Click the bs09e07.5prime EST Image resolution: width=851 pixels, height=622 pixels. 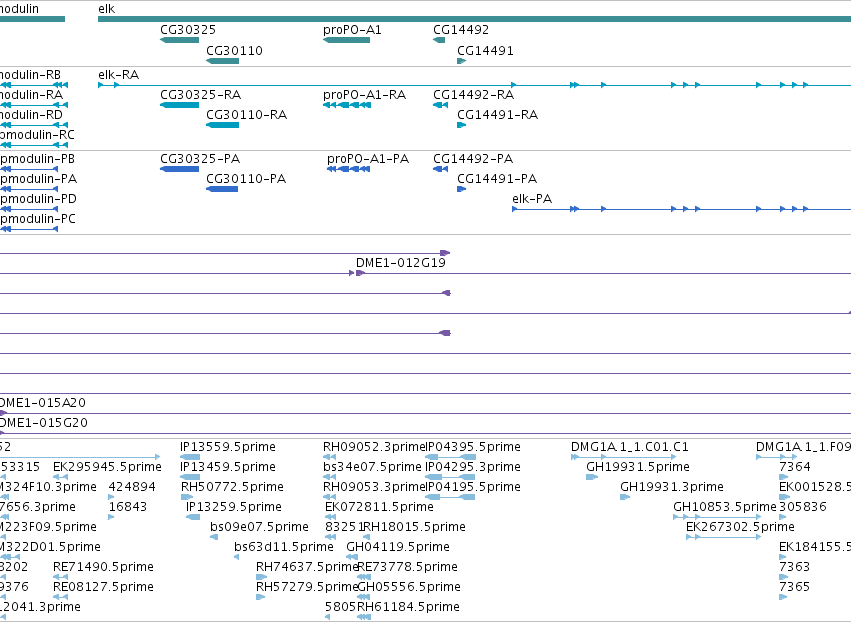214,537
